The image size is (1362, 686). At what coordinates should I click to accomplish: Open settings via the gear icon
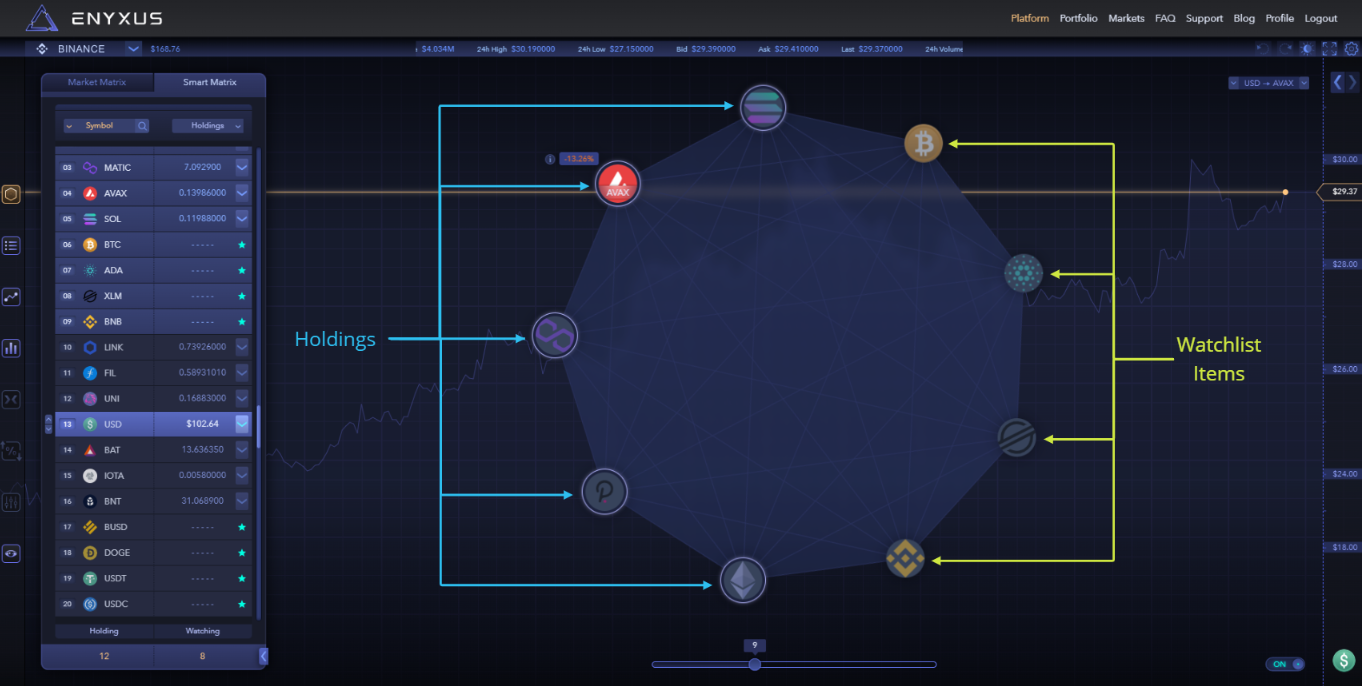[1351, 48]
